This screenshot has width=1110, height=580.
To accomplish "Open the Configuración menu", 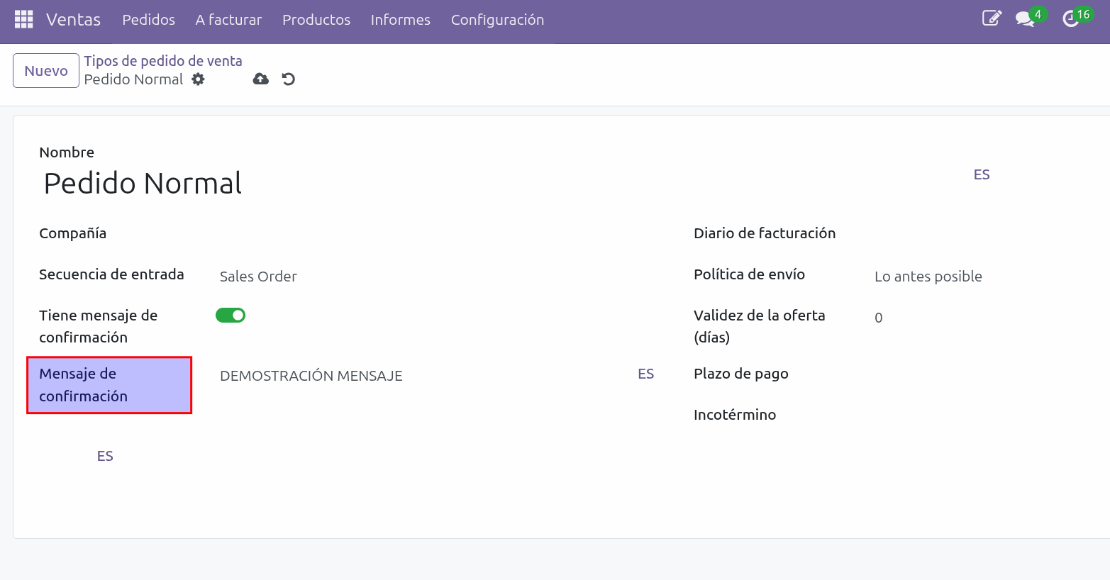I will [x=497, y=20].
